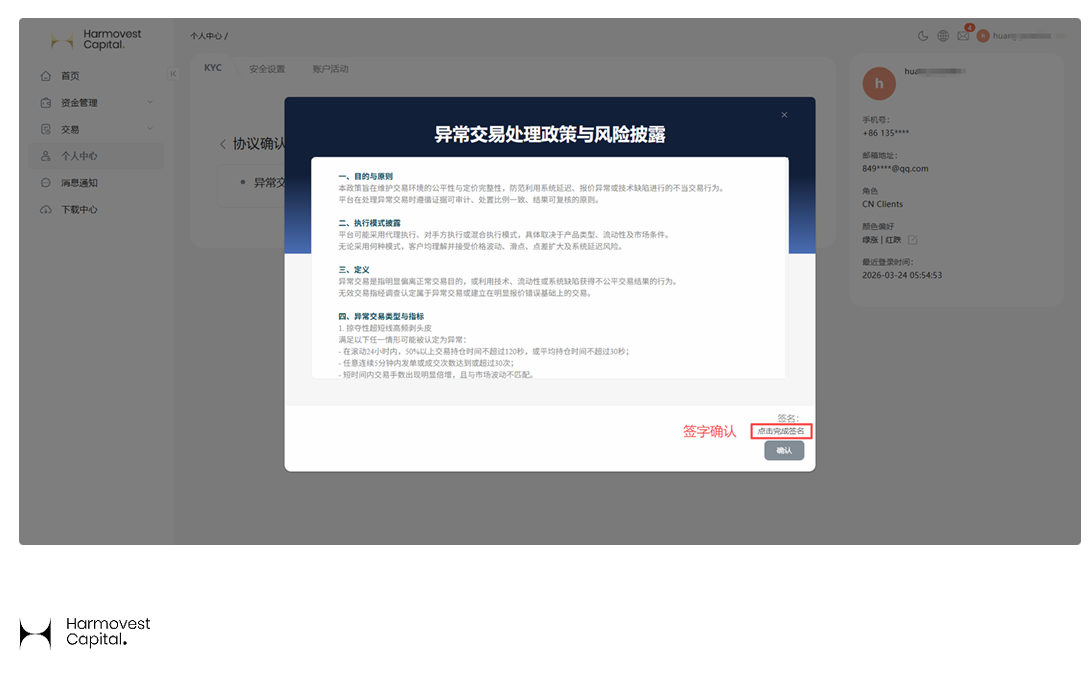Click the icon beside 交易
The height and width of the screenshot is (681, 1092).
[46, 129]
